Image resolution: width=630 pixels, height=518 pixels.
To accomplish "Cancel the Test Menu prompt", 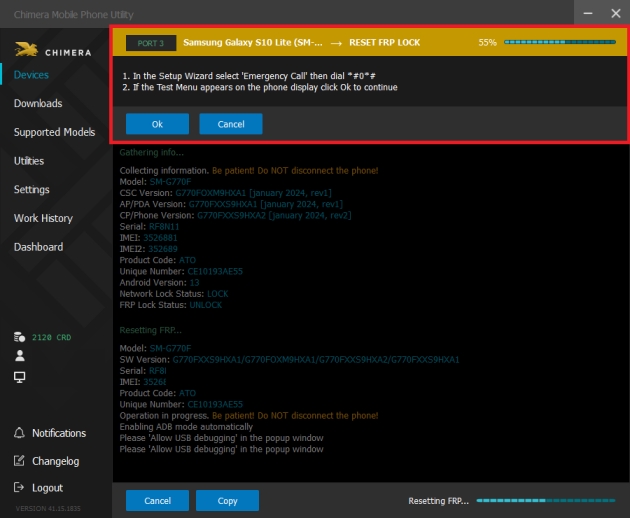I will (x=231, y=124).
